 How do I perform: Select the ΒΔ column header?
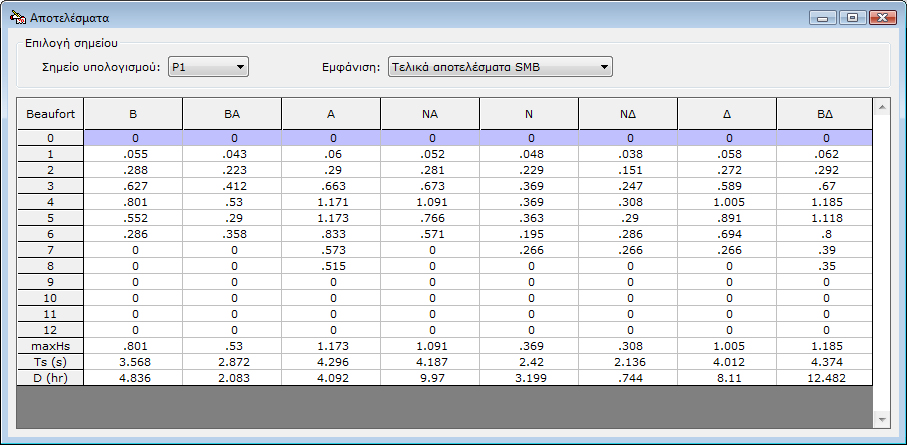825,113
